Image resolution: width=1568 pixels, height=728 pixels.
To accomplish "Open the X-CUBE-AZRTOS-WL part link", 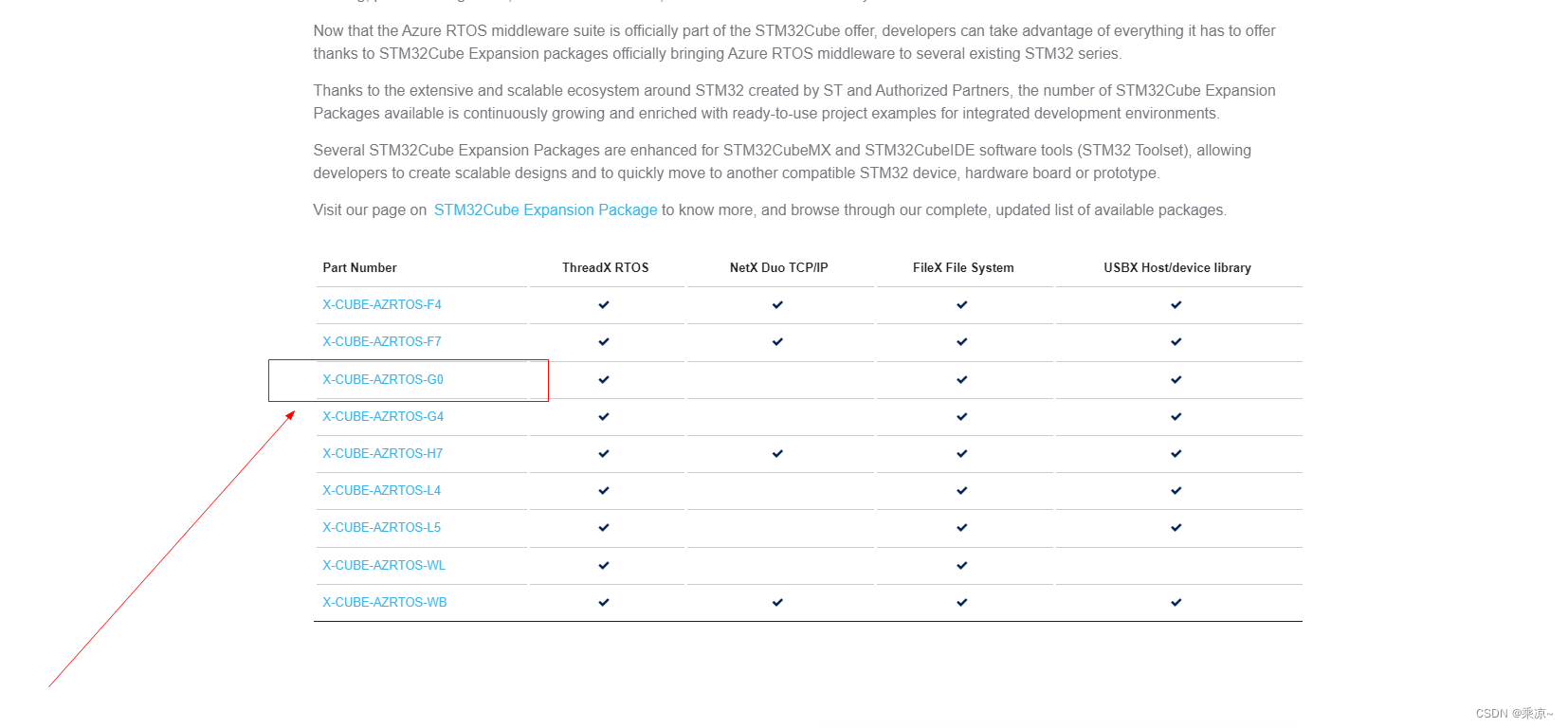I will pyautogui.click(x=384, y=565).
